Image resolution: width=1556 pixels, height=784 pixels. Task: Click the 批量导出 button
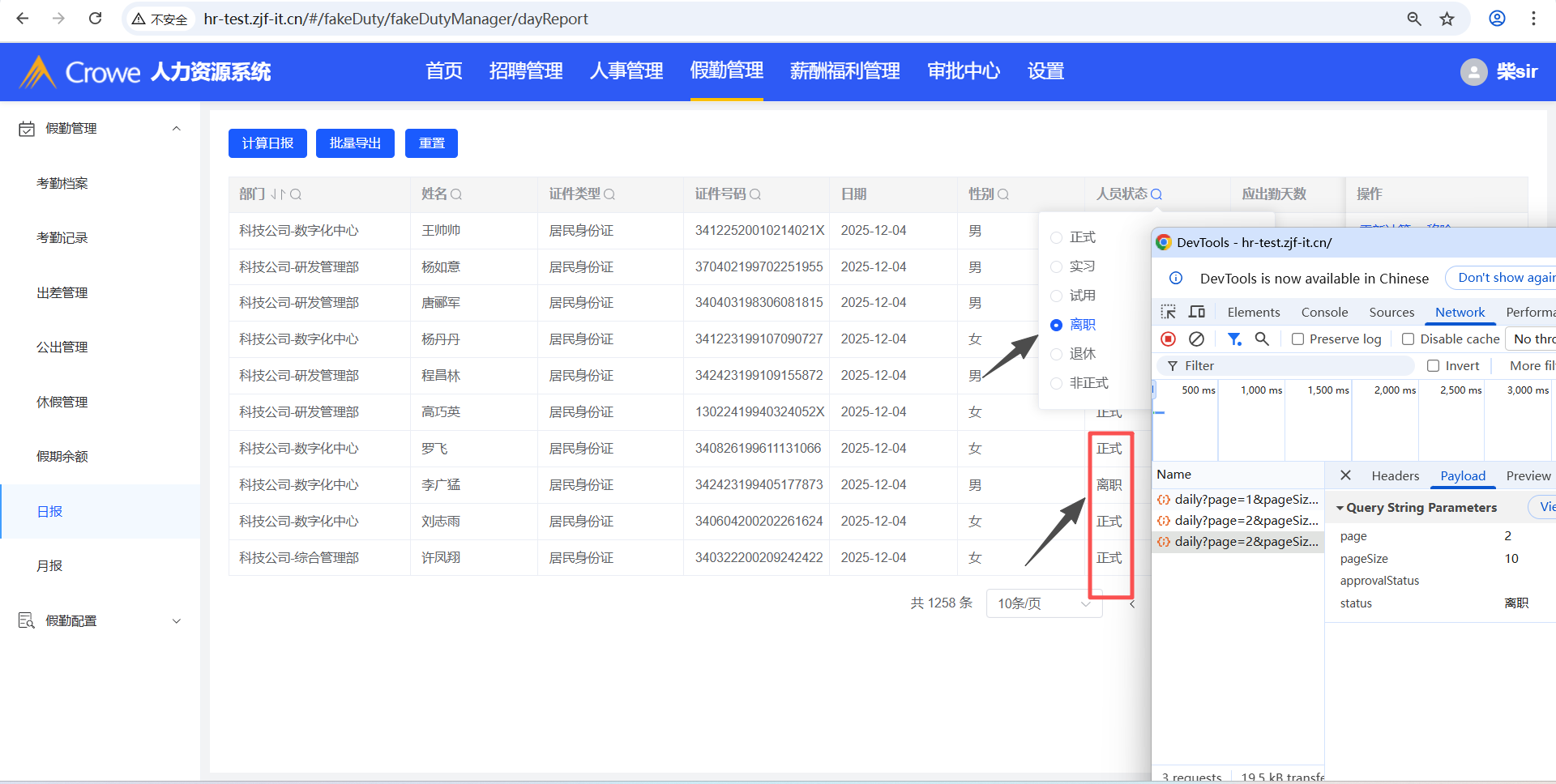355,143
